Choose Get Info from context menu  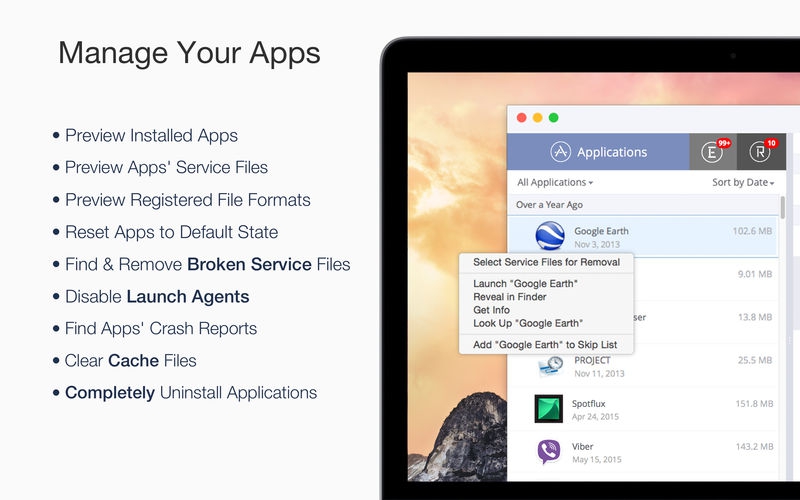click(x=546, y=310)
